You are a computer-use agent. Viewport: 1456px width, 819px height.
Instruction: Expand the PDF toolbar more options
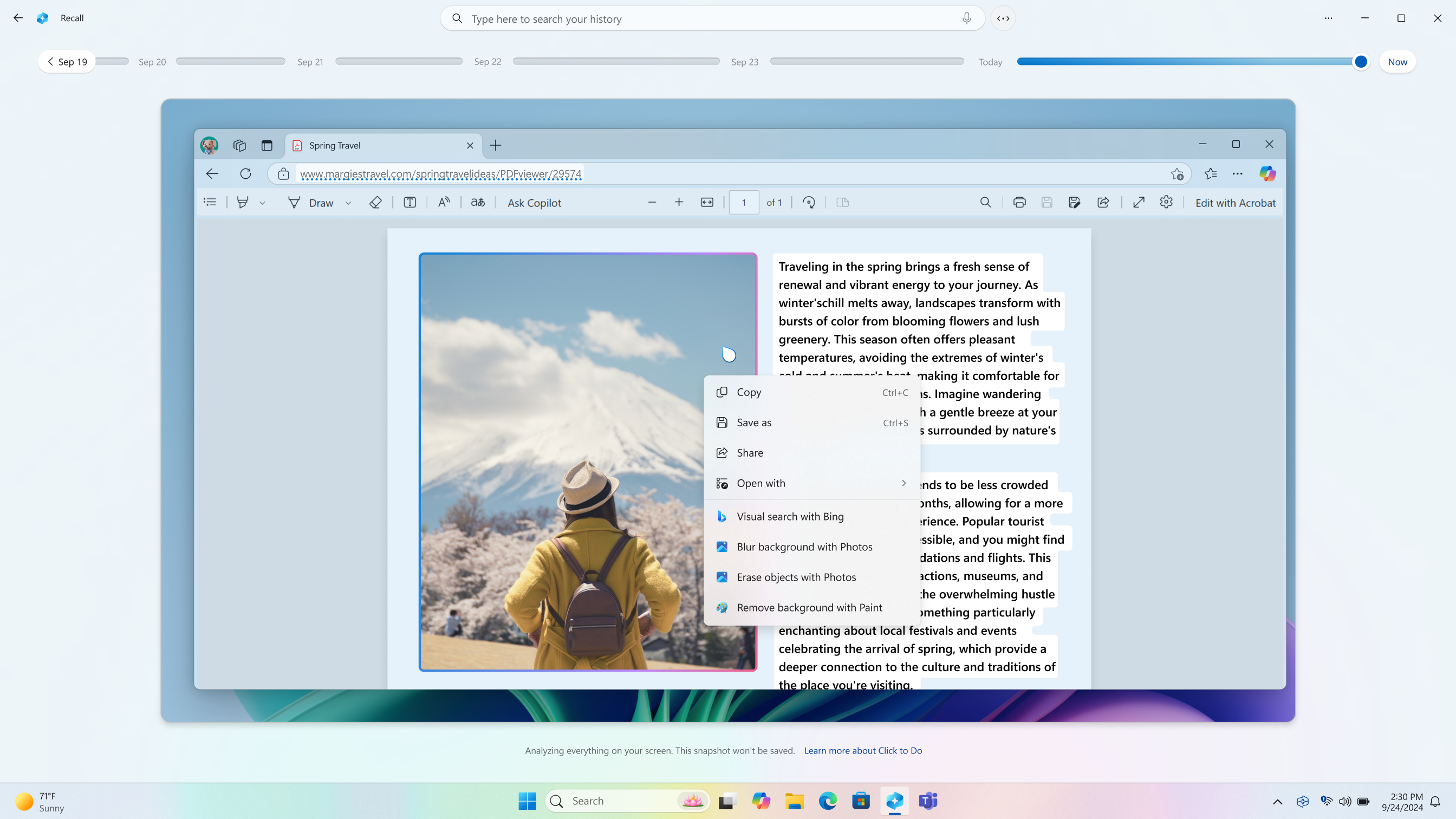(x=1166, y=202)
